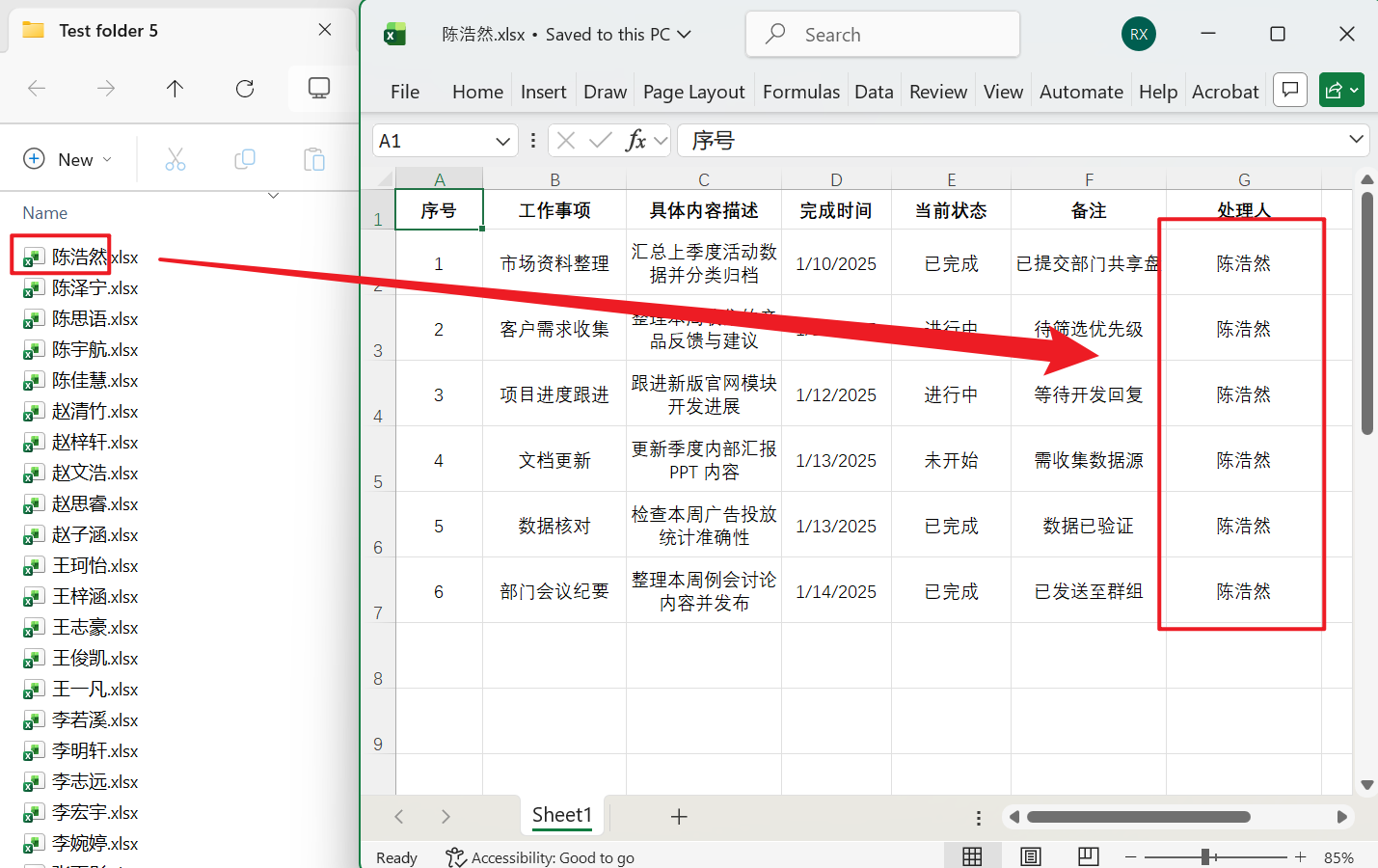
Task: Click the Page Break Preview icon
Action: click(1089, 856)
